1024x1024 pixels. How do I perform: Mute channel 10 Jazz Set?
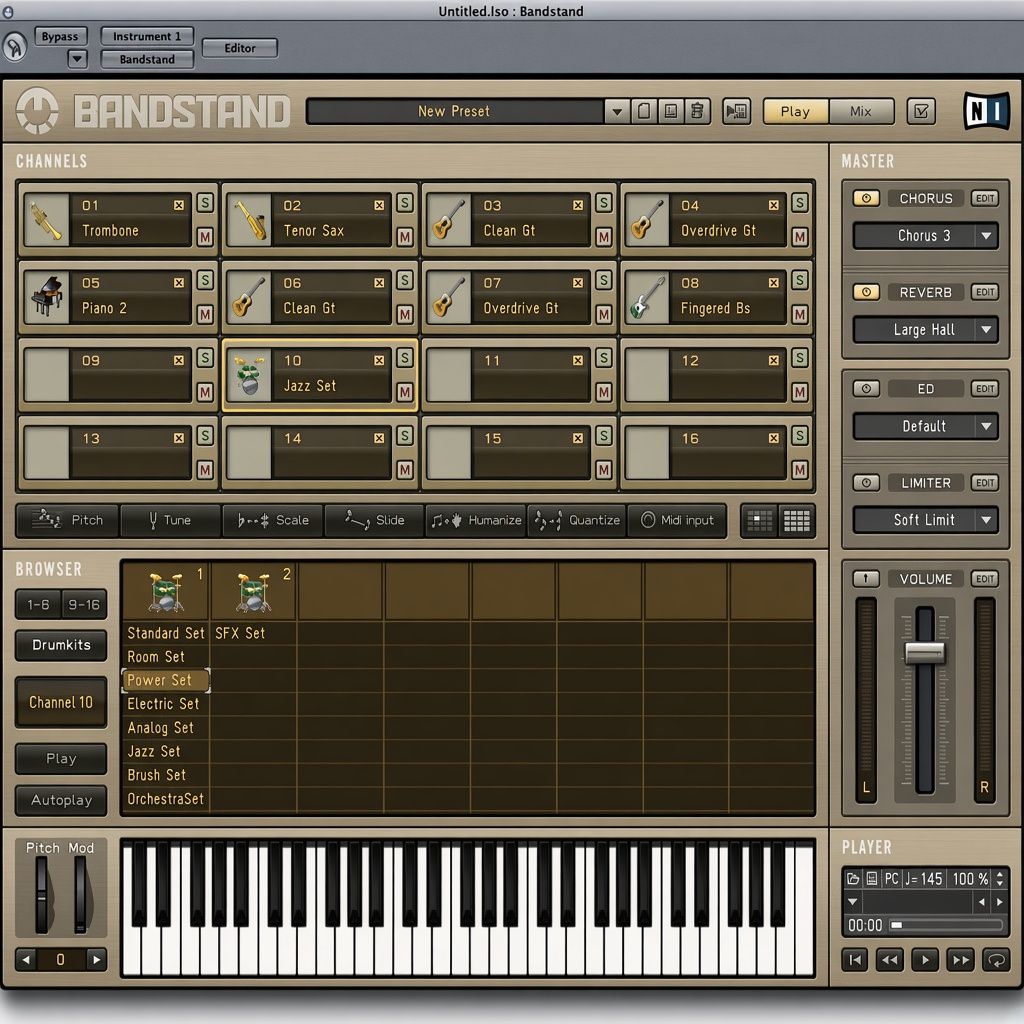(x=405, y=392)
